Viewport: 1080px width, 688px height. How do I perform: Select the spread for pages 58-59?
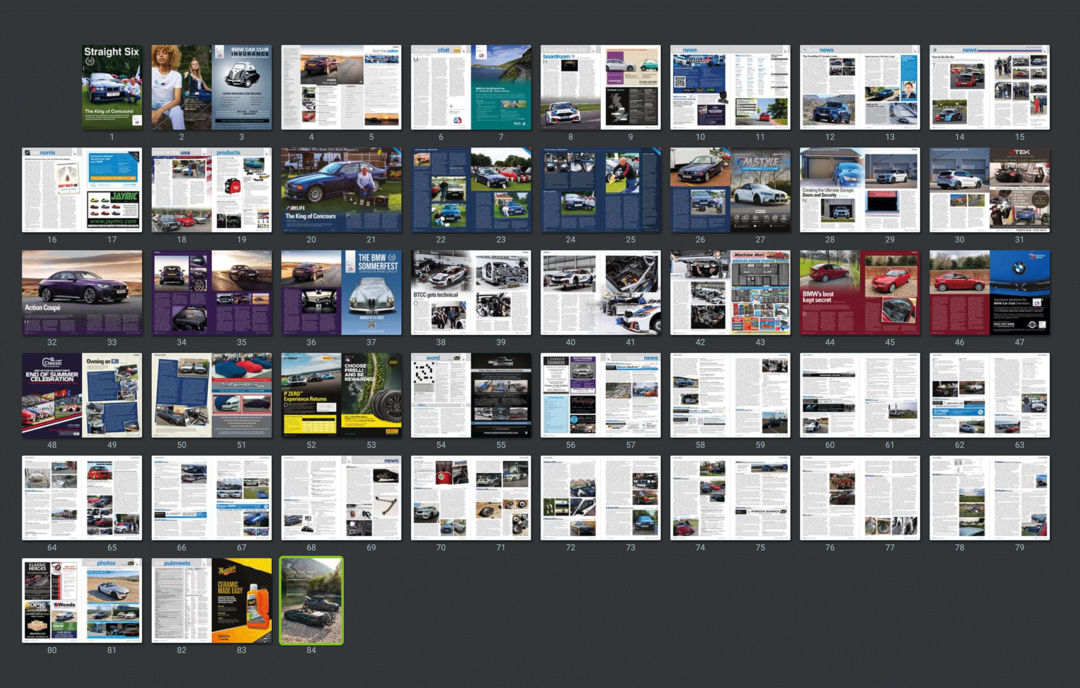pyautogui.click(x=730, y=395)
